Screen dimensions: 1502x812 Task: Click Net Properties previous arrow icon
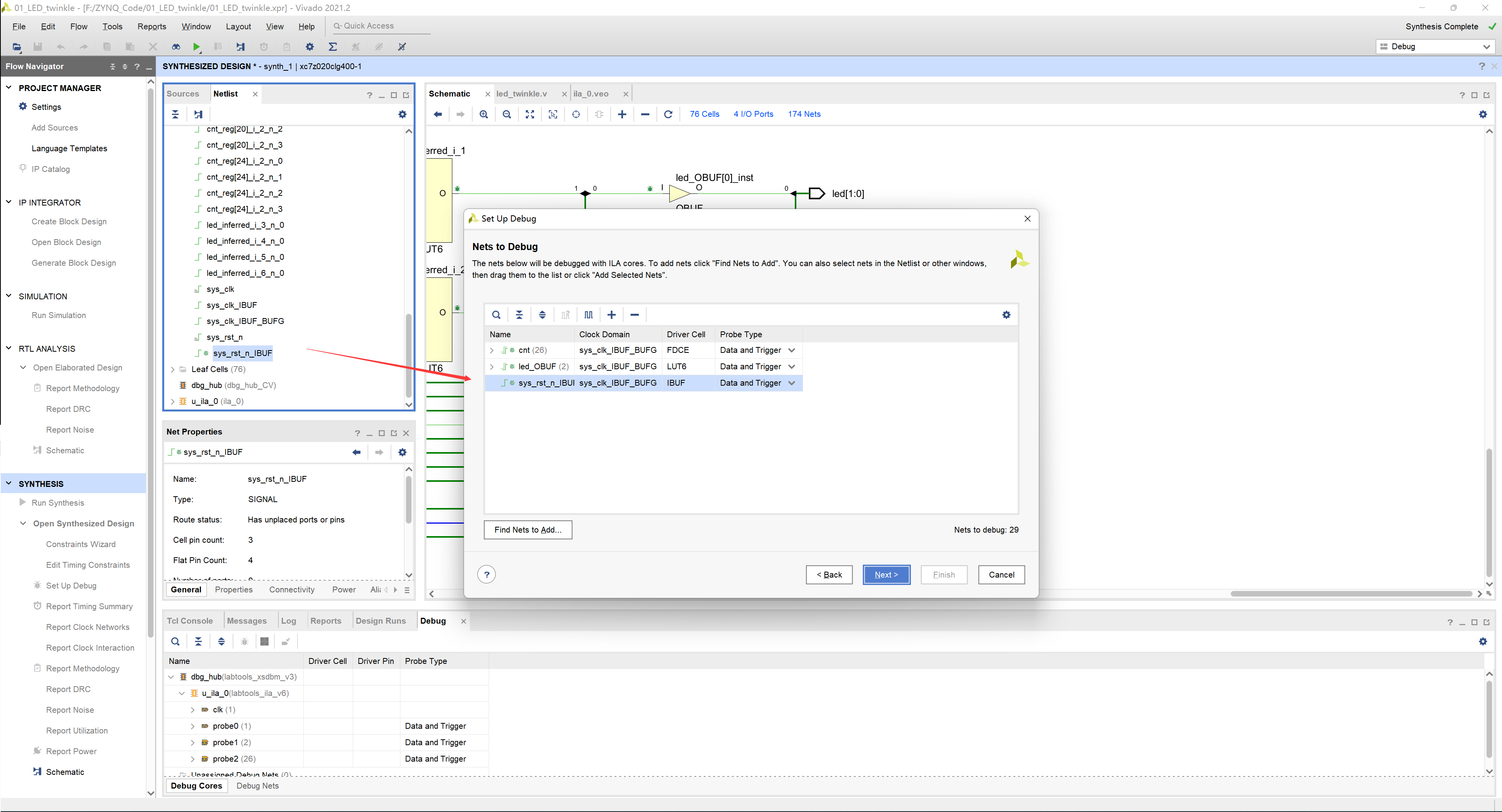(x=356, y=452)
